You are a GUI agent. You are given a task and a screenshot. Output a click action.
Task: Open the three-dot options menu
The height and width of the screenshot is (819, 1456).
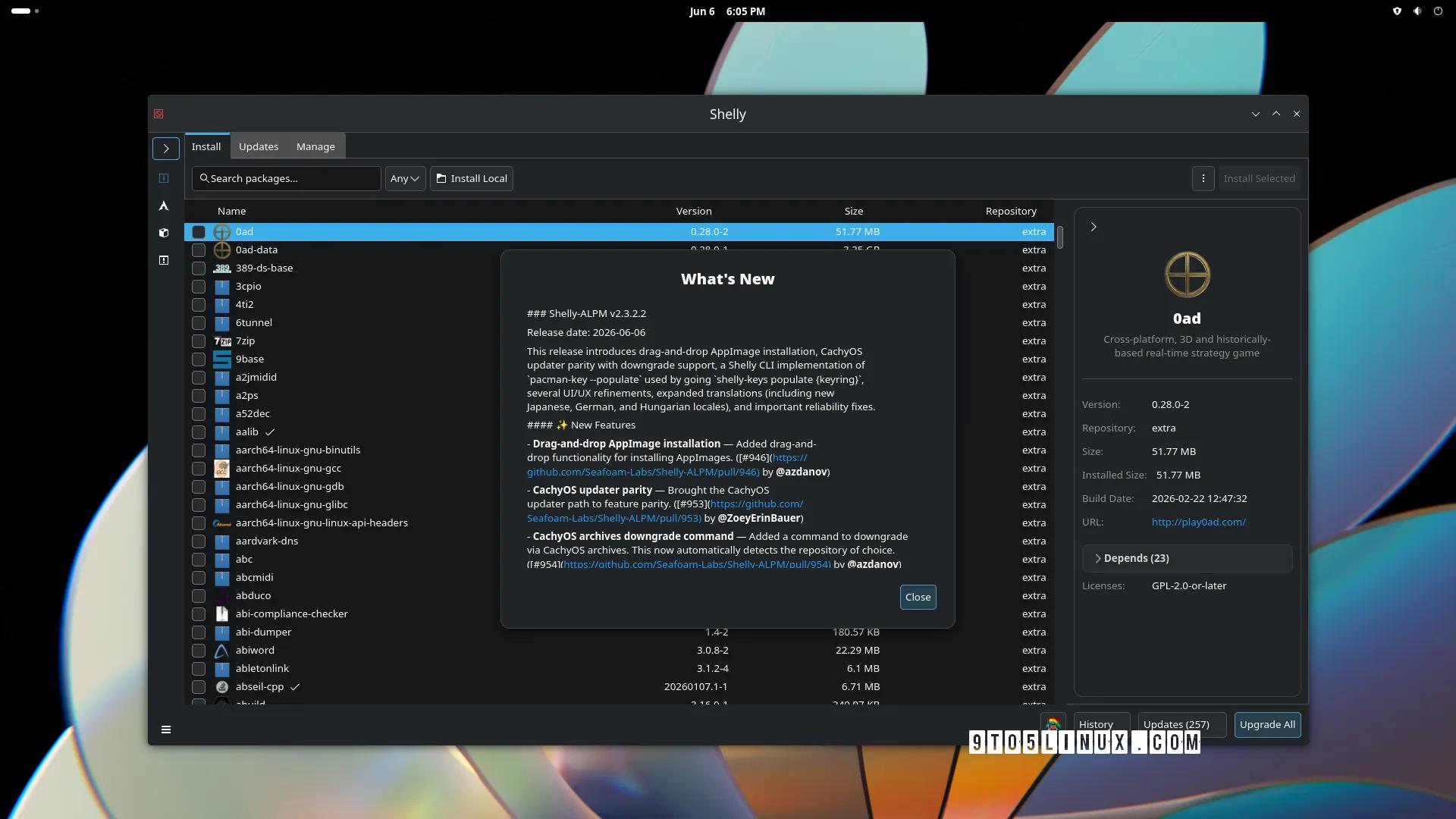tap(1203, 178)
